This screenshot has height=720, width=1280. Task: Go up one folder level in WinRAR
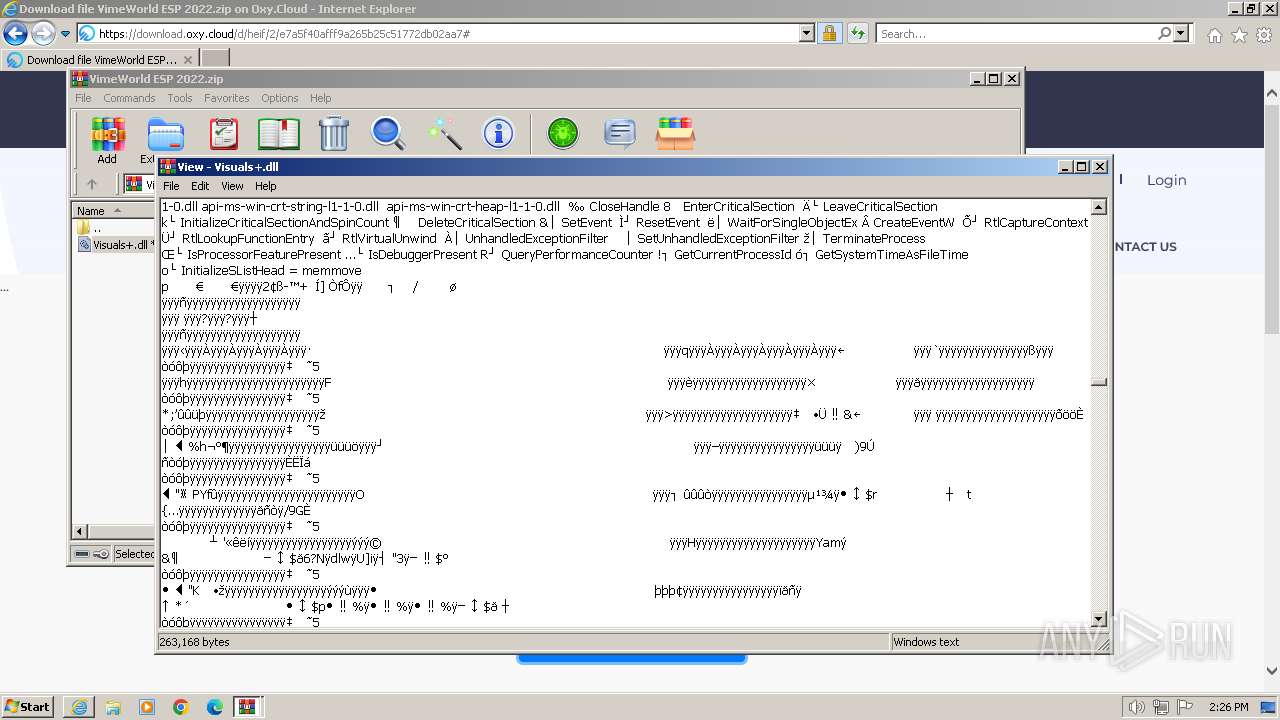coord(92,184)
